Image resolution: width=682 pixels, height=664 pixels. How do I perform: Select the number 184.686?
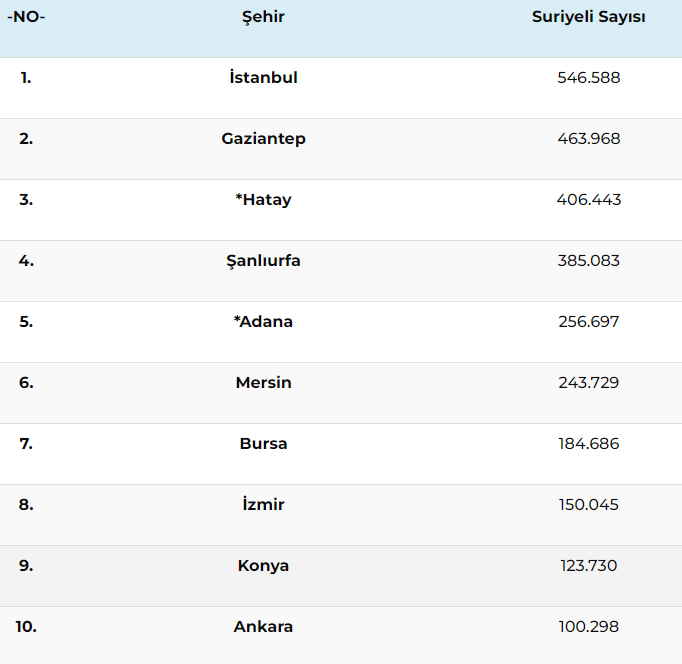(x=588, y=444)
